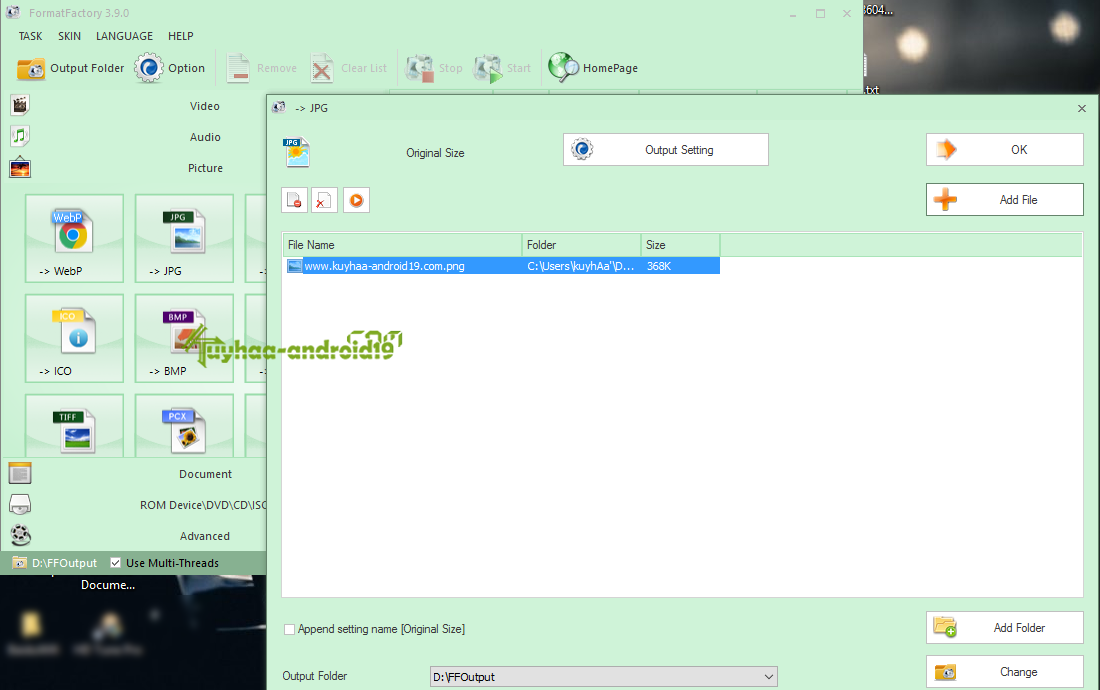1100x690 pixels.
Task: Click the Add Folder button
Action: pos(1005,628)
